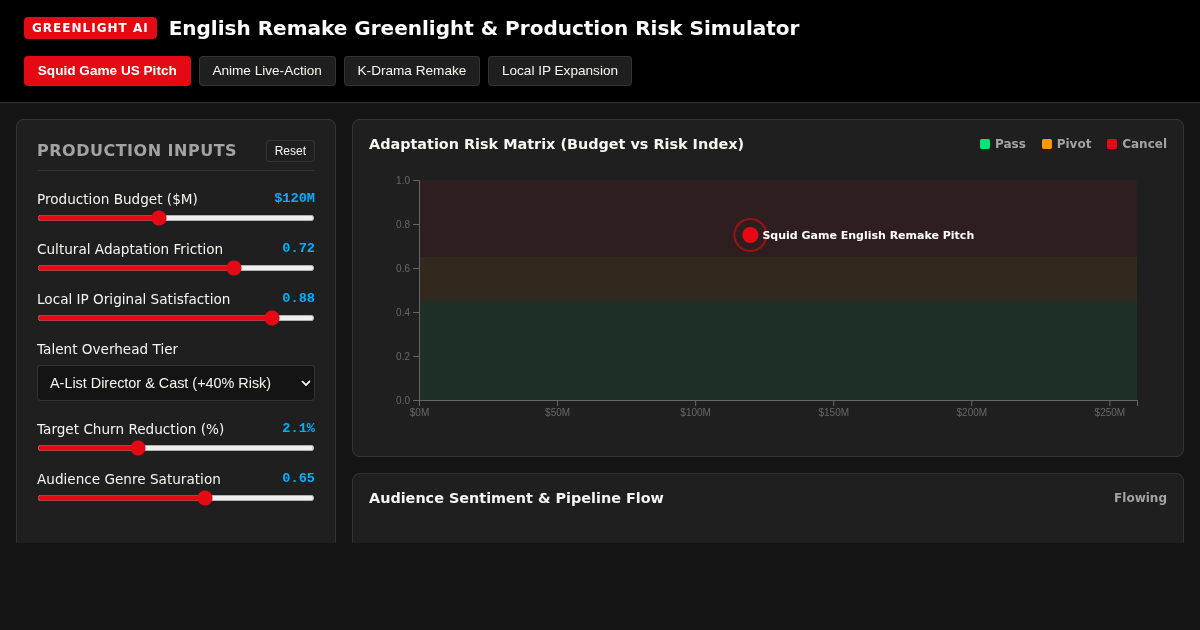Open the Talent Overhead Tier dropdown
The width and height of the screenshot is (1200, 630).
pyautogui.click(x=176, y=383)
